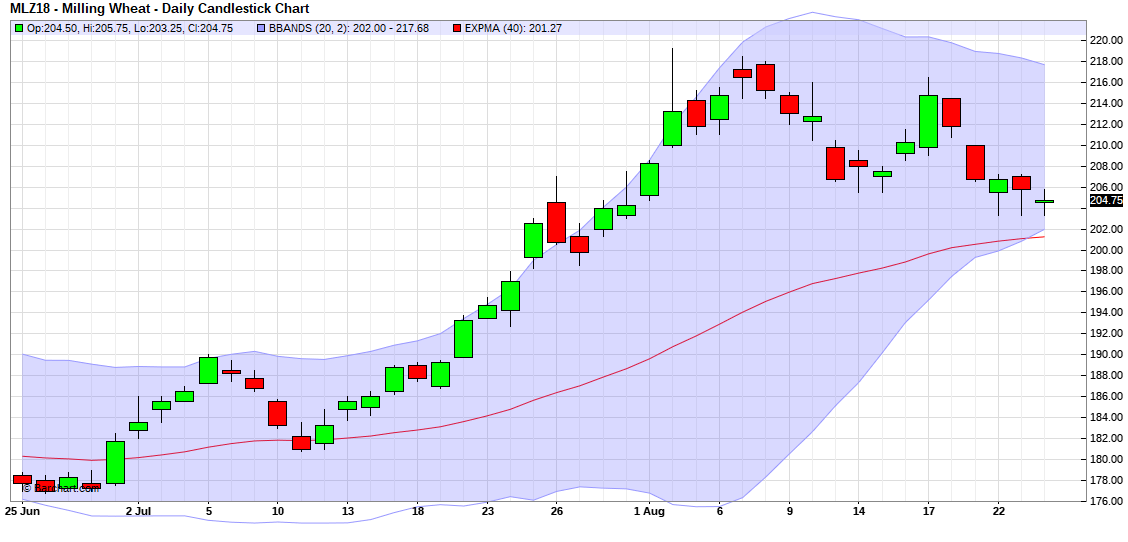The width and height of the screenshot is (1128, 542).
Task: Click the 220.00 price axis label
Action: (x=1106, y=41)
